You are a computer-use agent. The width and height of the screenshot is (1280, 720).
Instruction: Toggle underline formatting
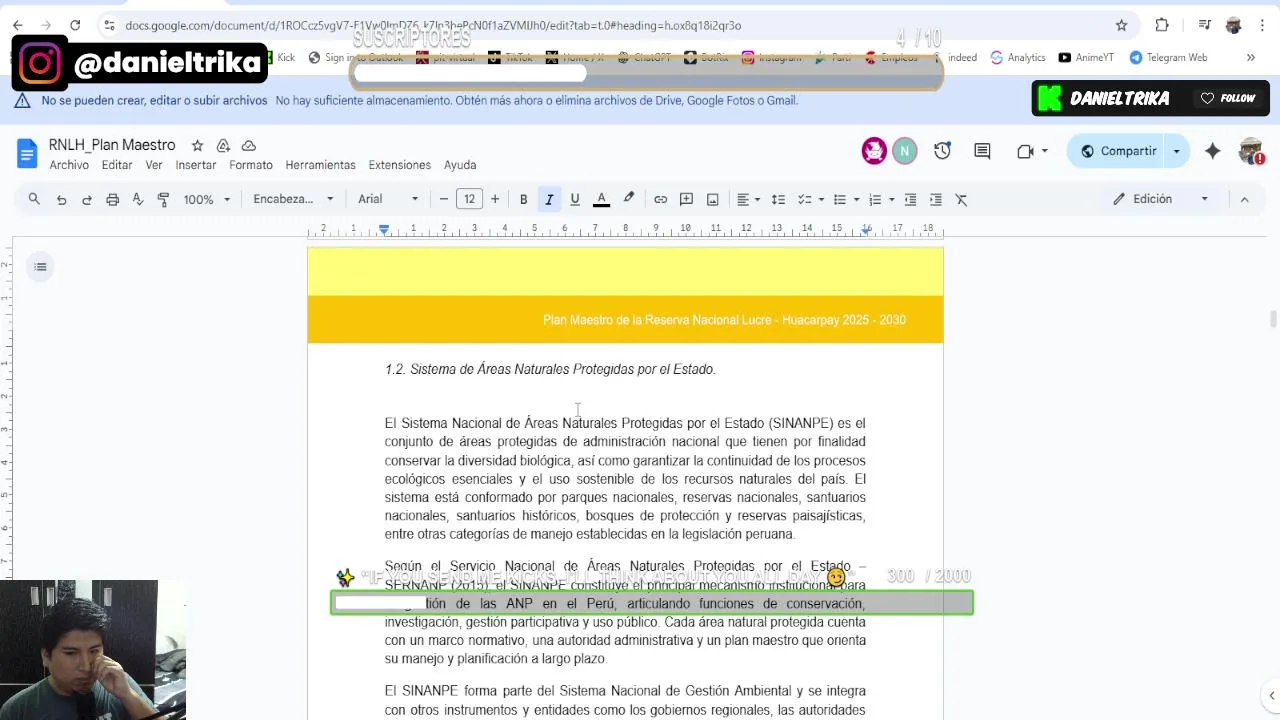[x=575, y=199]
